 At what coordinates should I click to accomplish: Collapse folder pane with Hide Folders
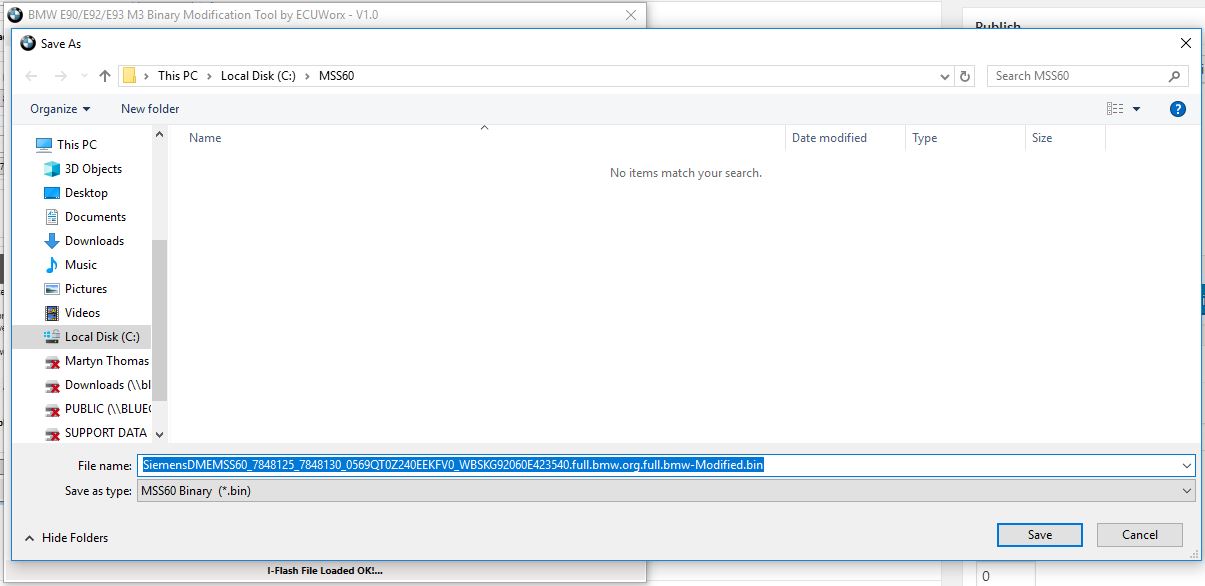pos(66,538)
